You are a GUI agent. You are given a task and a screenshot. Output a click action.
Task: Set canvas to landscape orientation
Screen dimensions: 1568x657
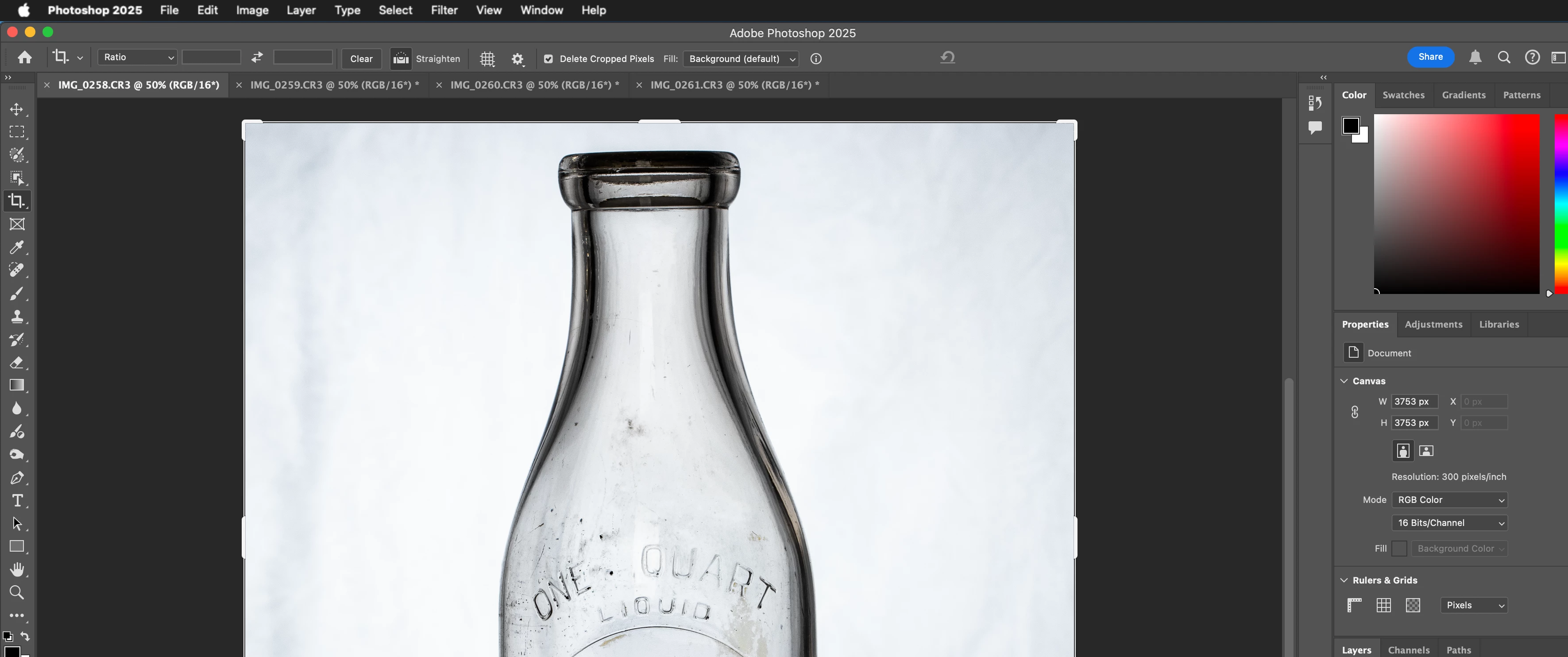(1426, 451)
